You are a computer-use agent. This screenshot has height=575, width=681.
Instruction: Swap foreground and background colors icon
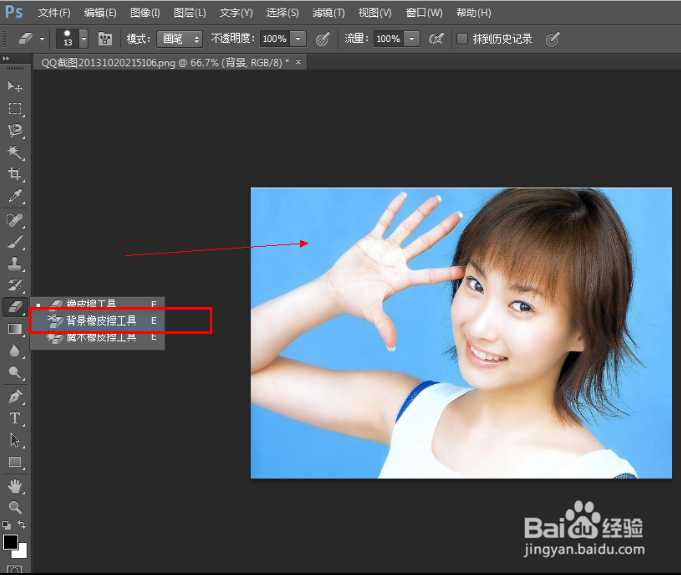pyautogui.click(x=22, y=525)
